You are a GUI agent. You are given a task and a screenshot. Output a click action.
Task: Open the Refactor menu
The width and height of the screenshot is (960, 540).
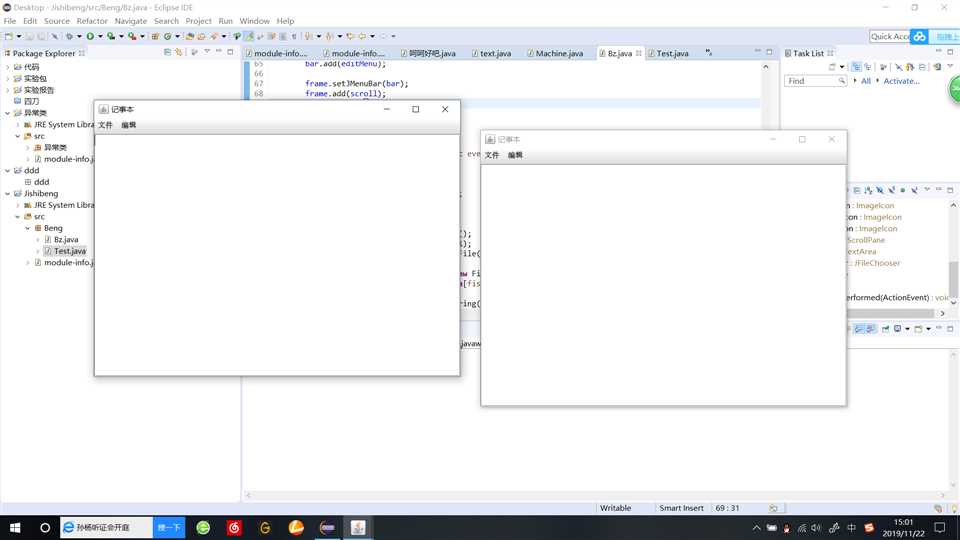point(92,21)
